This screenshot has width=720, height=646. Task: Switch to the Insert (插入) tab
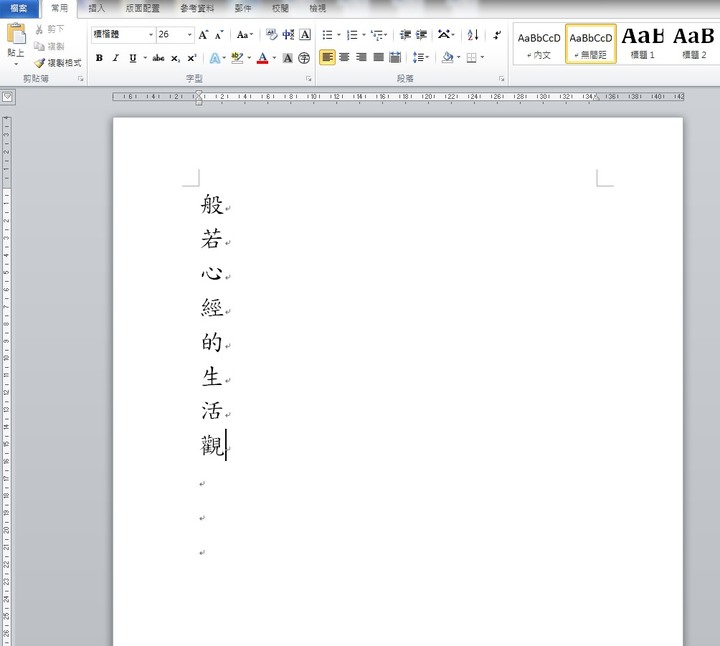96,8
